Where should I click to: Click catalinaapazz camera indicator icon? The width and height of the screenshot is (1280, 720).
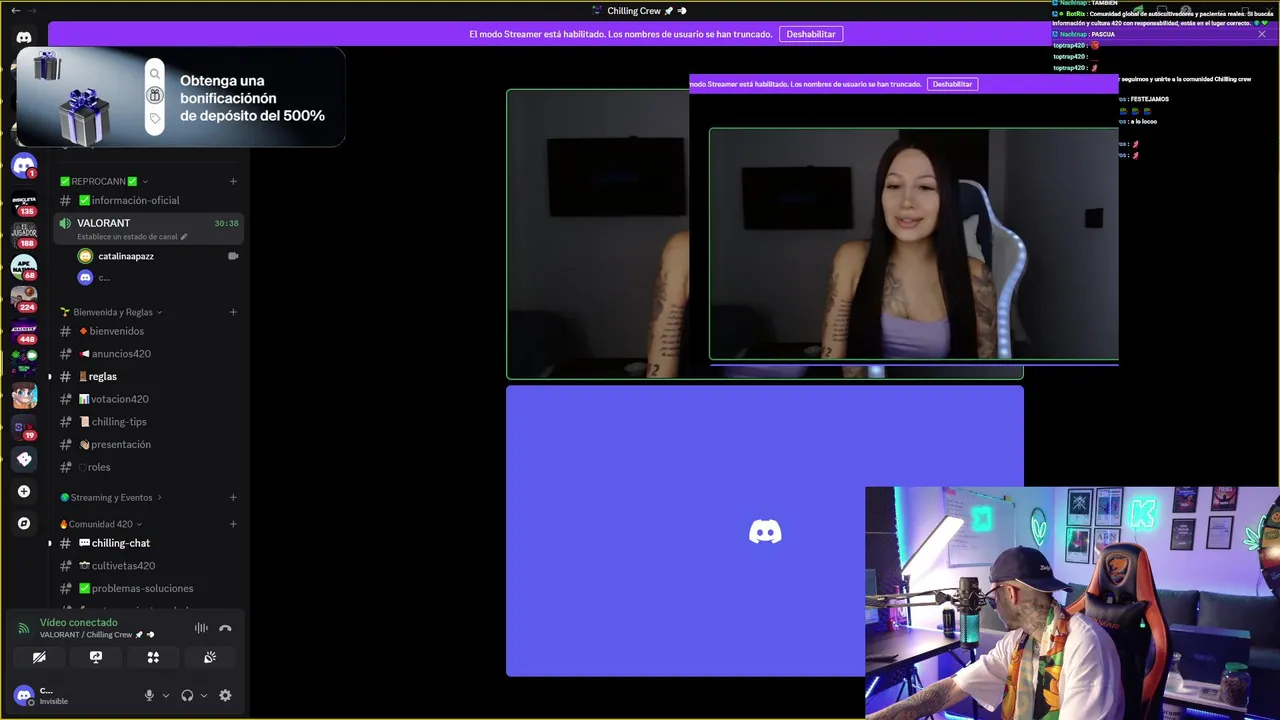(x=233, y=256)
